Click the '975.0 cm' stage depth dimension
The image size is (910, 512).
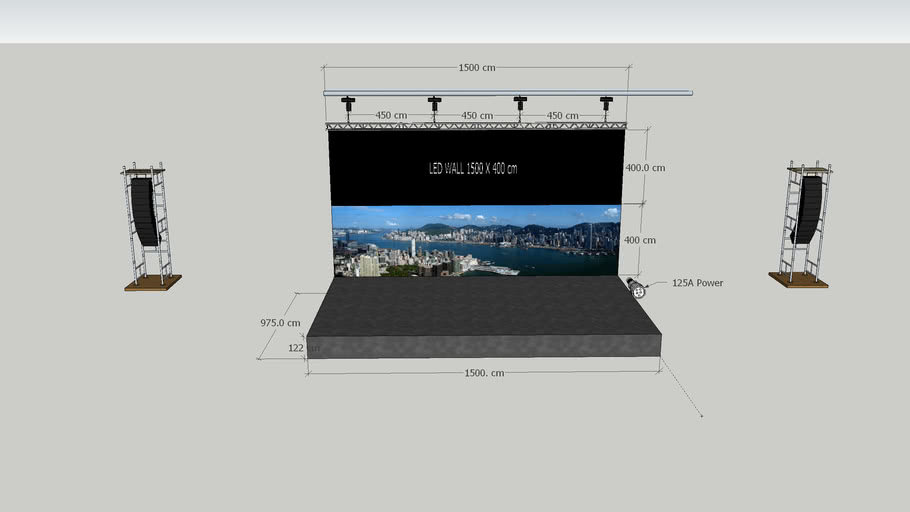click(x=280, y=323)
